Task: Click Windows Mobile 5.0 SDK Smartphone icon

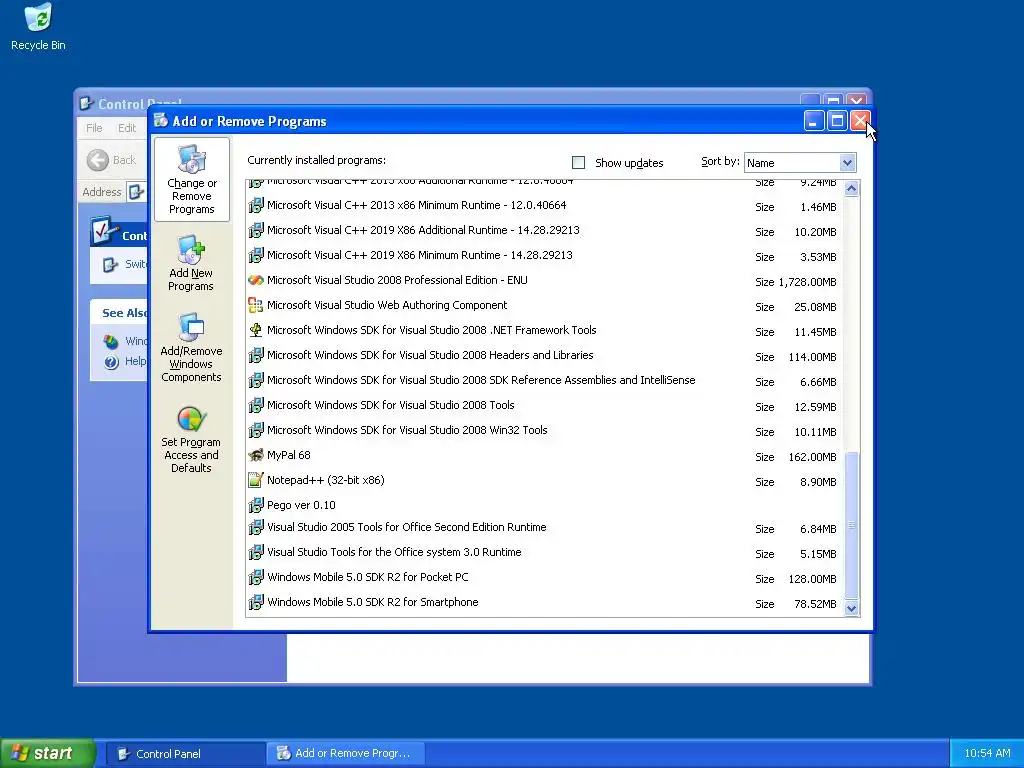Action: (256, 602)
